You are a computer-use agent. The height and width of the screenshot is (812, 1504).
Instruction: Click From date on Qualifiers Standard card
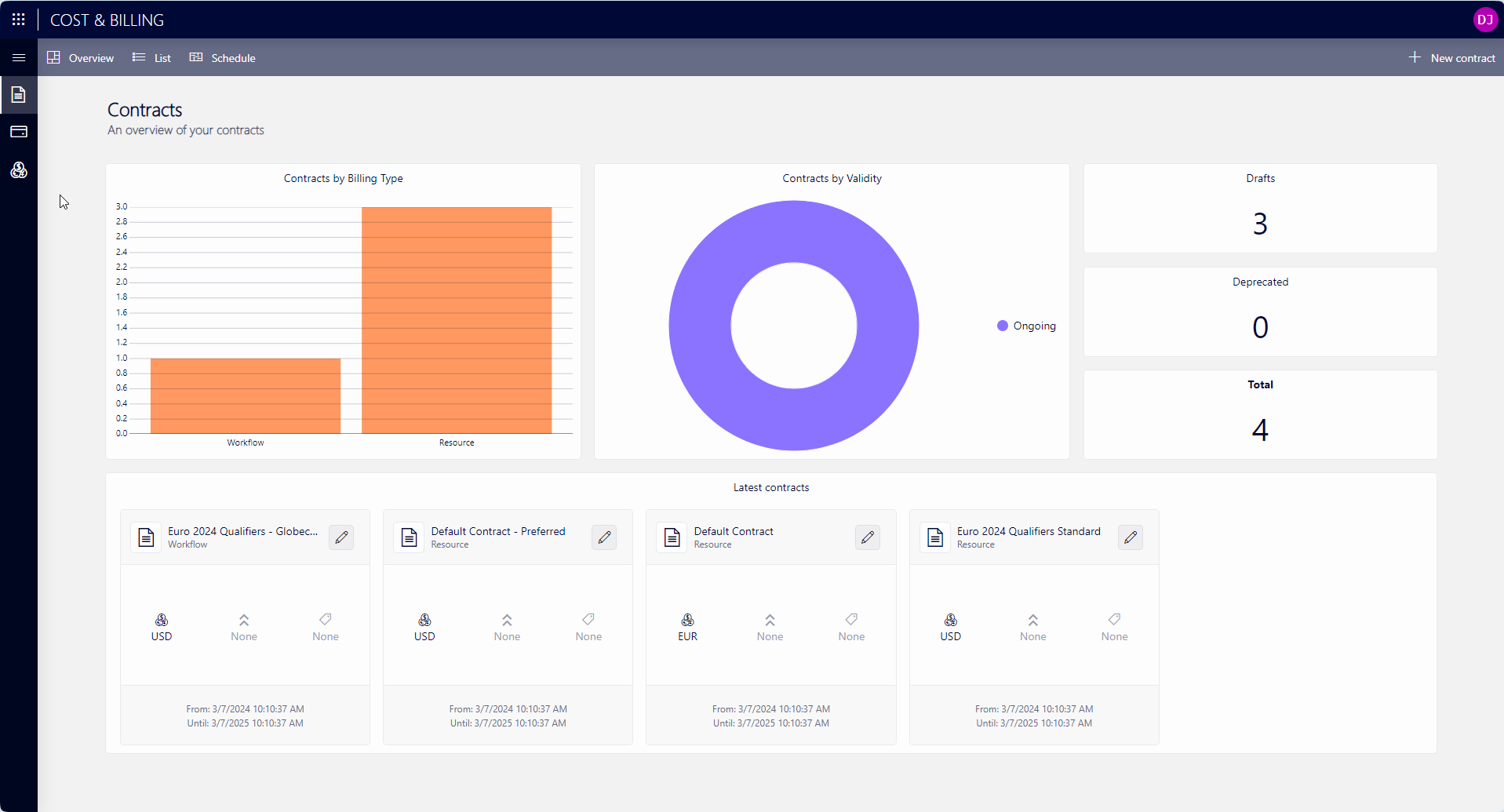coord(1034,709)
